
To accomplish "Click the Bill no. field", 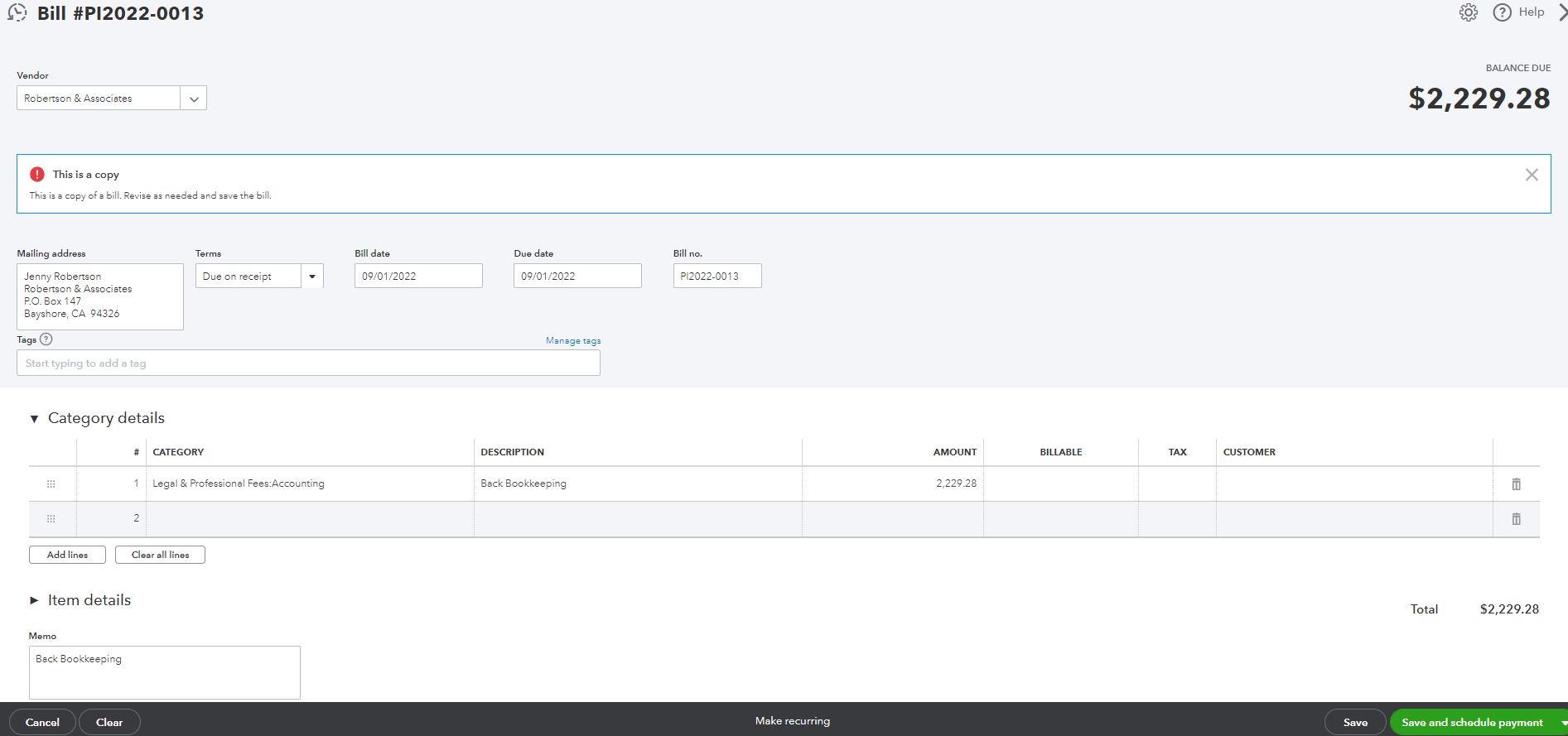I will [717, 277].
